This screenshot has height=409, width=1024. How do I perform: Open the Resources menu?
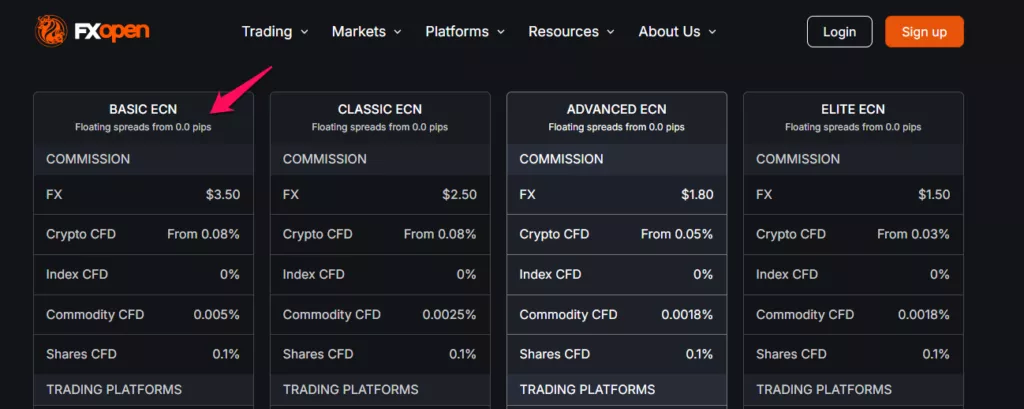[571, 31]
